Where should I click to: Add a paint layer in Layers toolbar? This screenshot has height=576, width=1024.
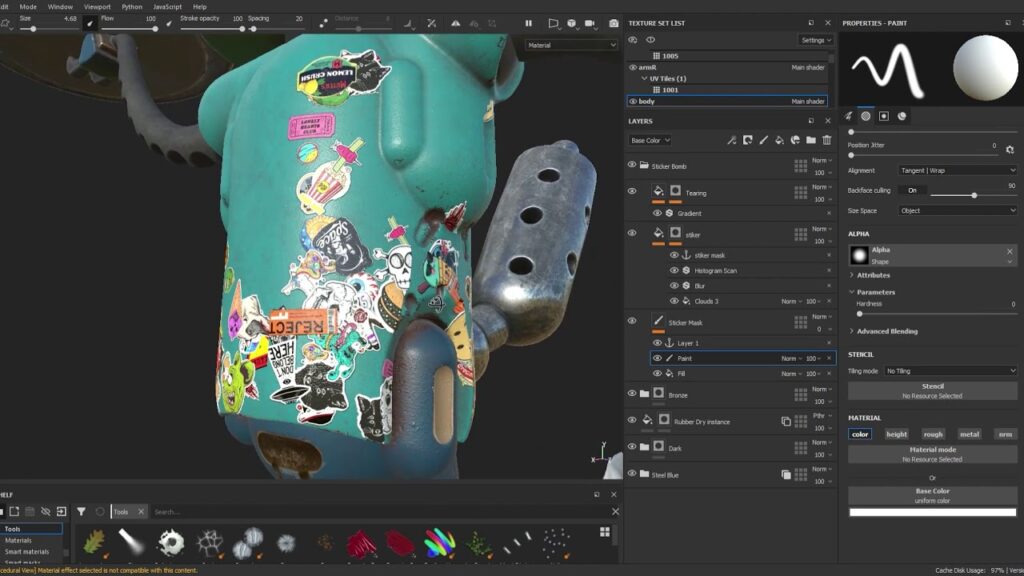tap(763, 140)
